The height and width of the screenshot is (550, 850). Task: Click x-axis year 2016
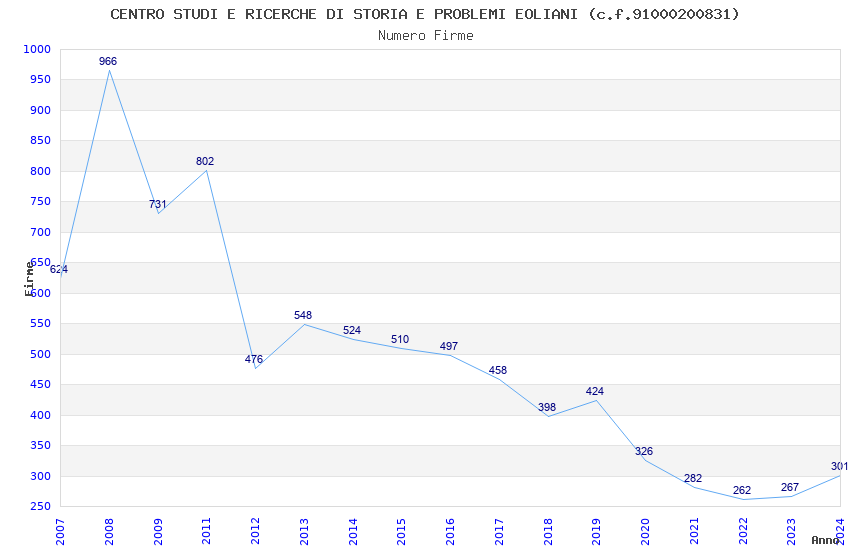(450, 532)
